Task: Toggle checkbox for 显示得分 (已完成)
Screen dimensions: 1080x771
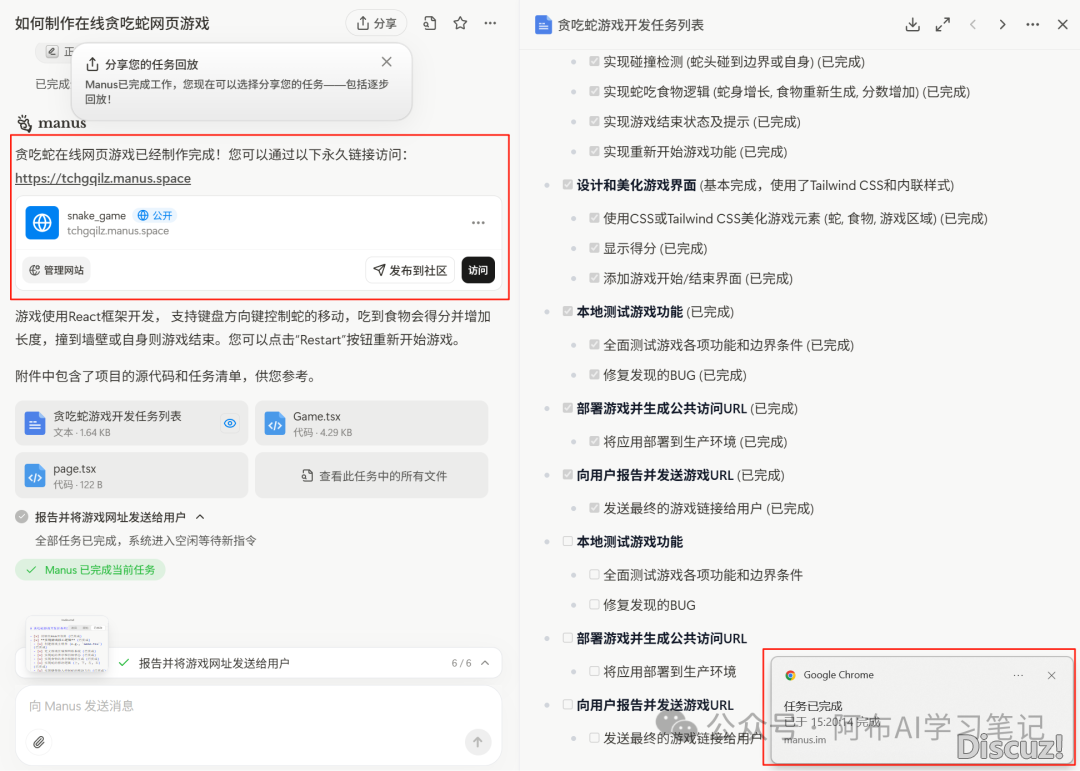Action: click(594, 248)
